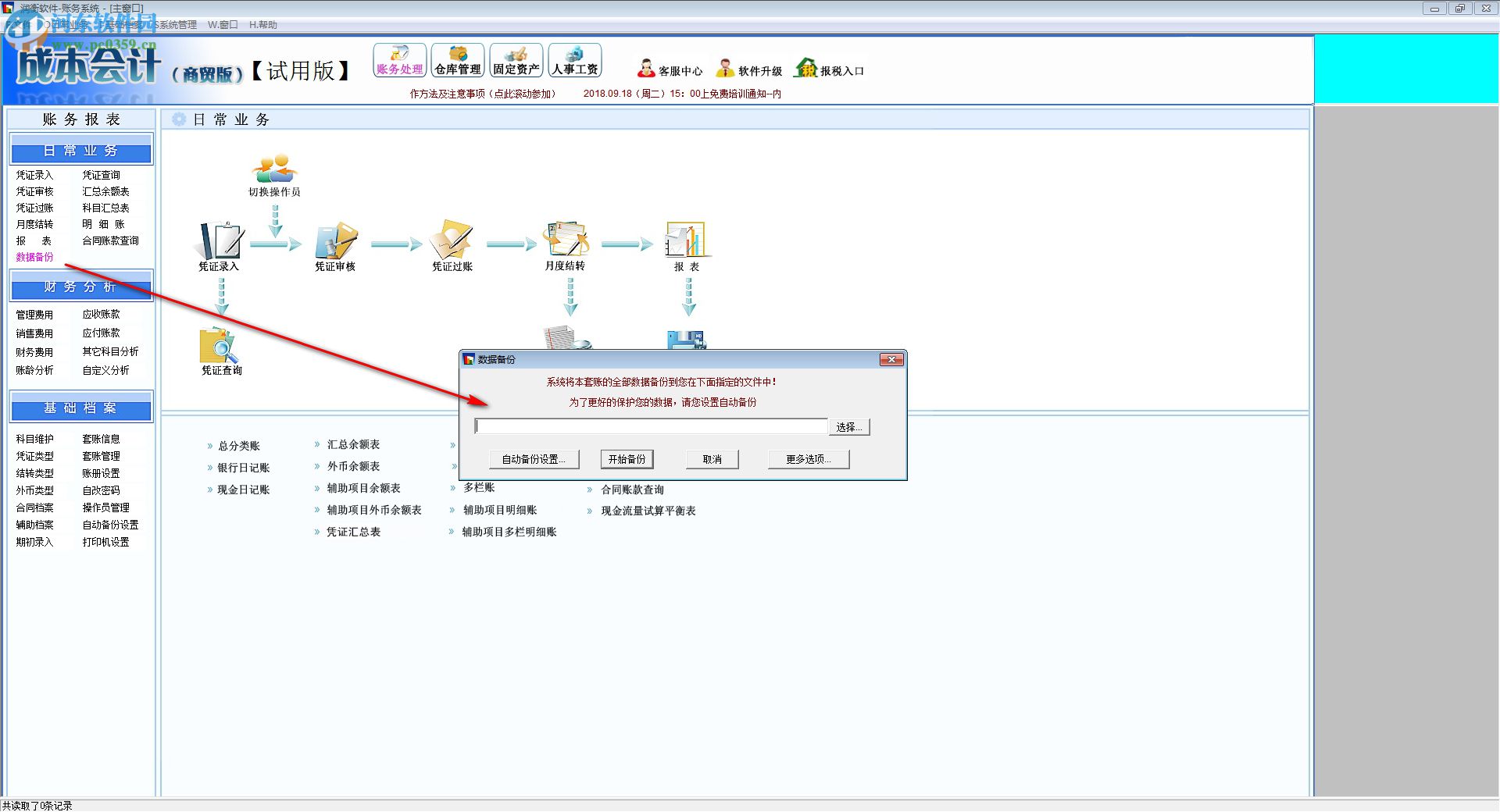Click the 凭证录入 workflow icon
The image size is (1500, 812).
219,247
